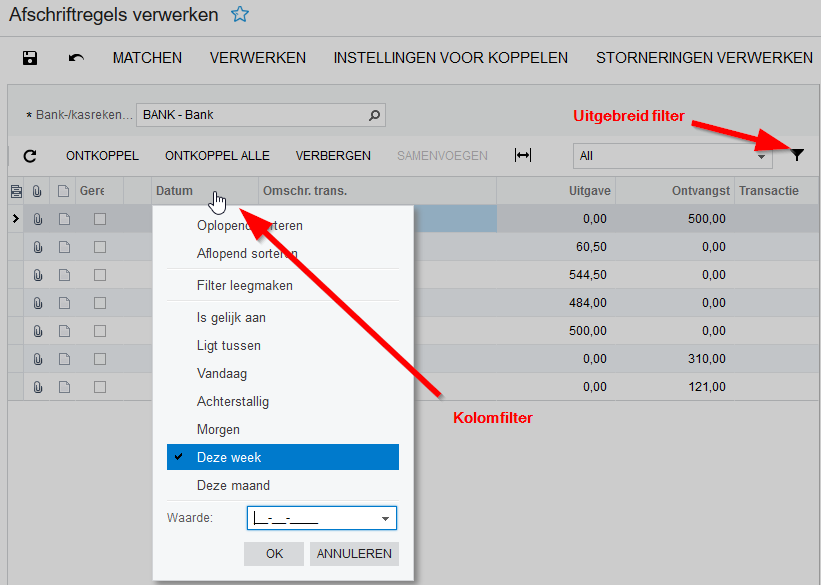Select the Achterstallig filter
The height and width of the screenshot is (585, 821).
[x=233, y=402]
